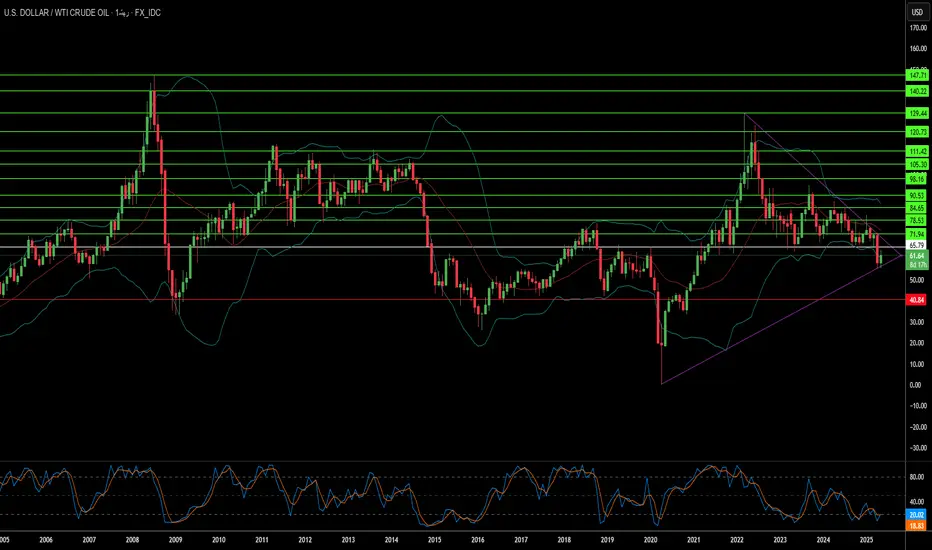This screenshot has width=932, height=550.
Task: Click the 84.65 green level tag
Action: tap(918, 208)
